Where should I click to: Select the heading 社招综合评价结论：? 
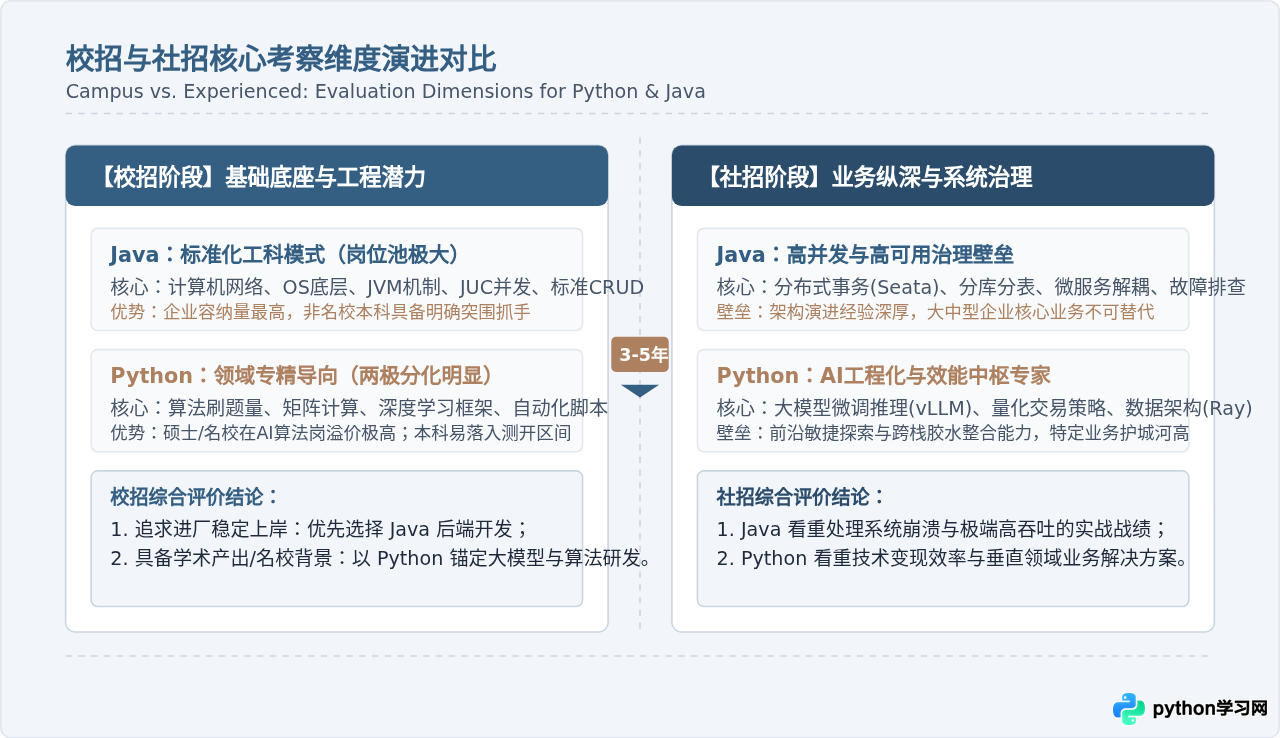[x=801, y=497]
